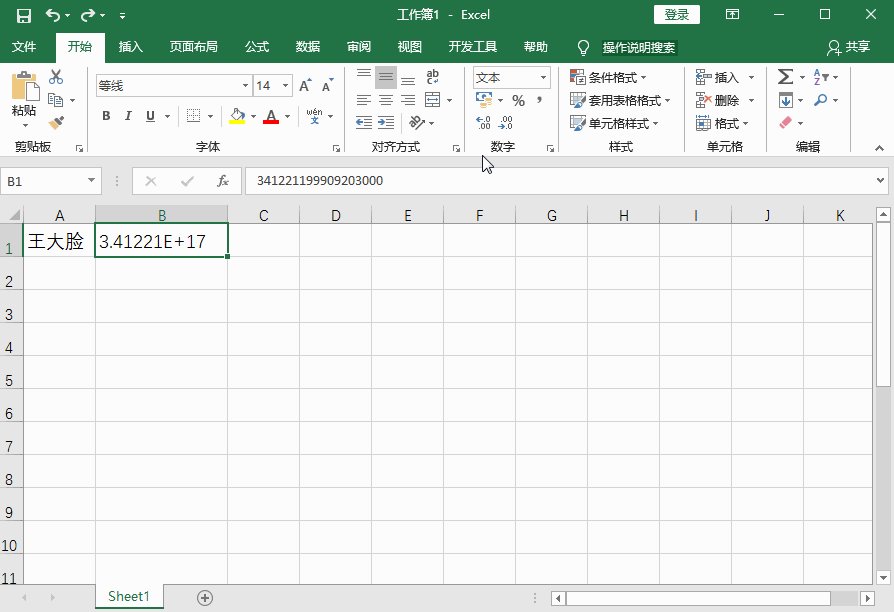Click the yellow fill color swatch
The image size is (894, 612).
(237, 116)
